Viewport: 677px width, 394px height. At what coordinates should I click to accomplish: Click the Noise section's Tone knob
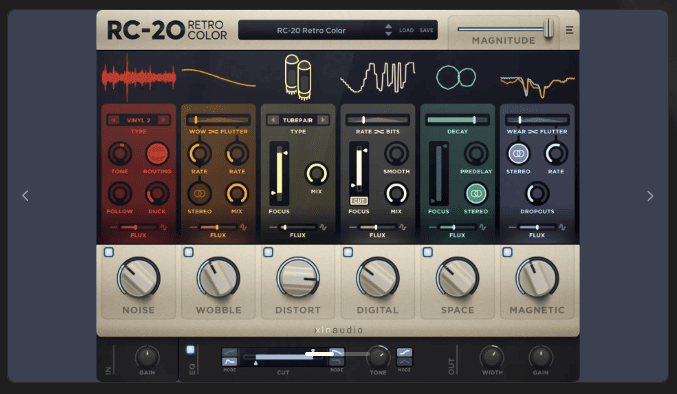click(x=120, y=154)
